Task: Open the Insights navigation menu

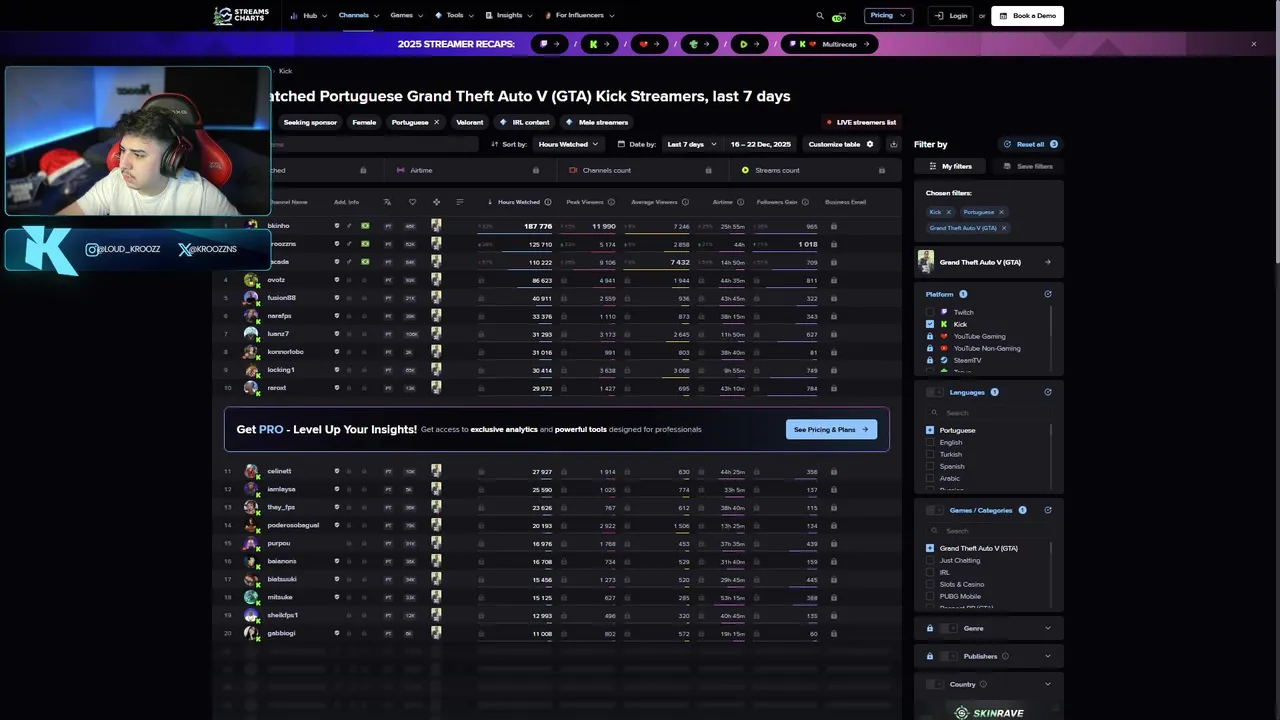Action: coord(509,16)
